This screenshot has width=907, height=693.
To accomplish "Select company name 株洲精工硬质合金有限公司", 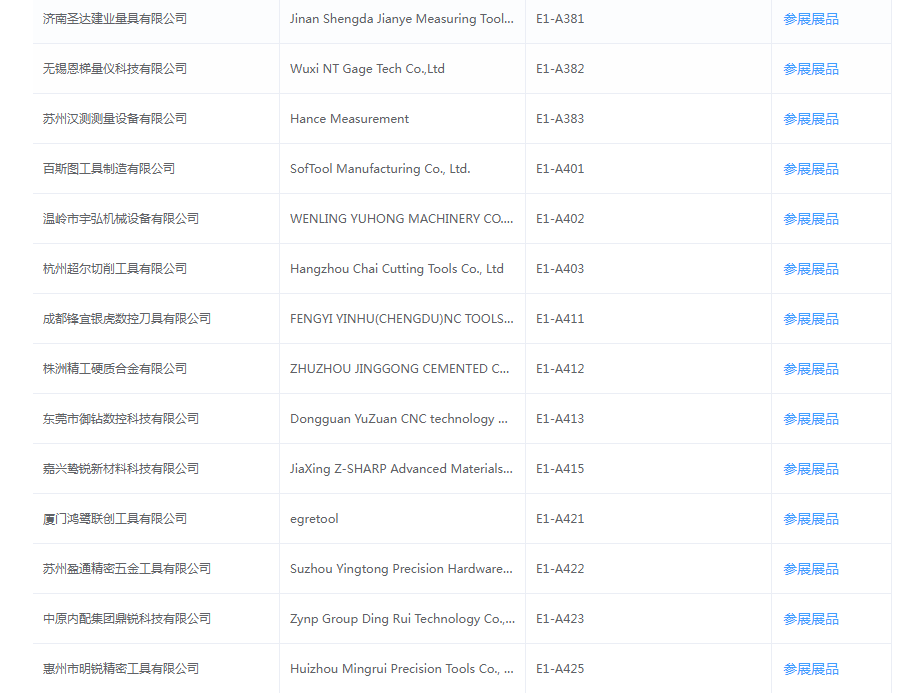I will tap(115, 368).
